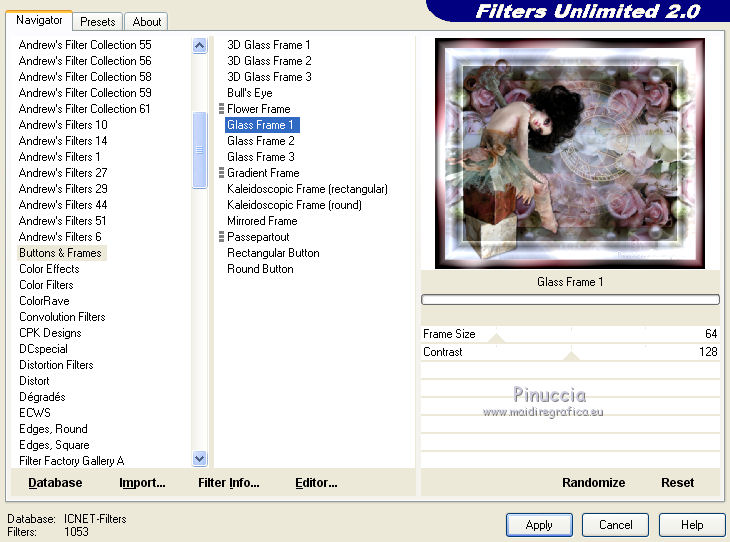
Task: Select Andrew's Filter Collection 58
Action: coord(85,77)
